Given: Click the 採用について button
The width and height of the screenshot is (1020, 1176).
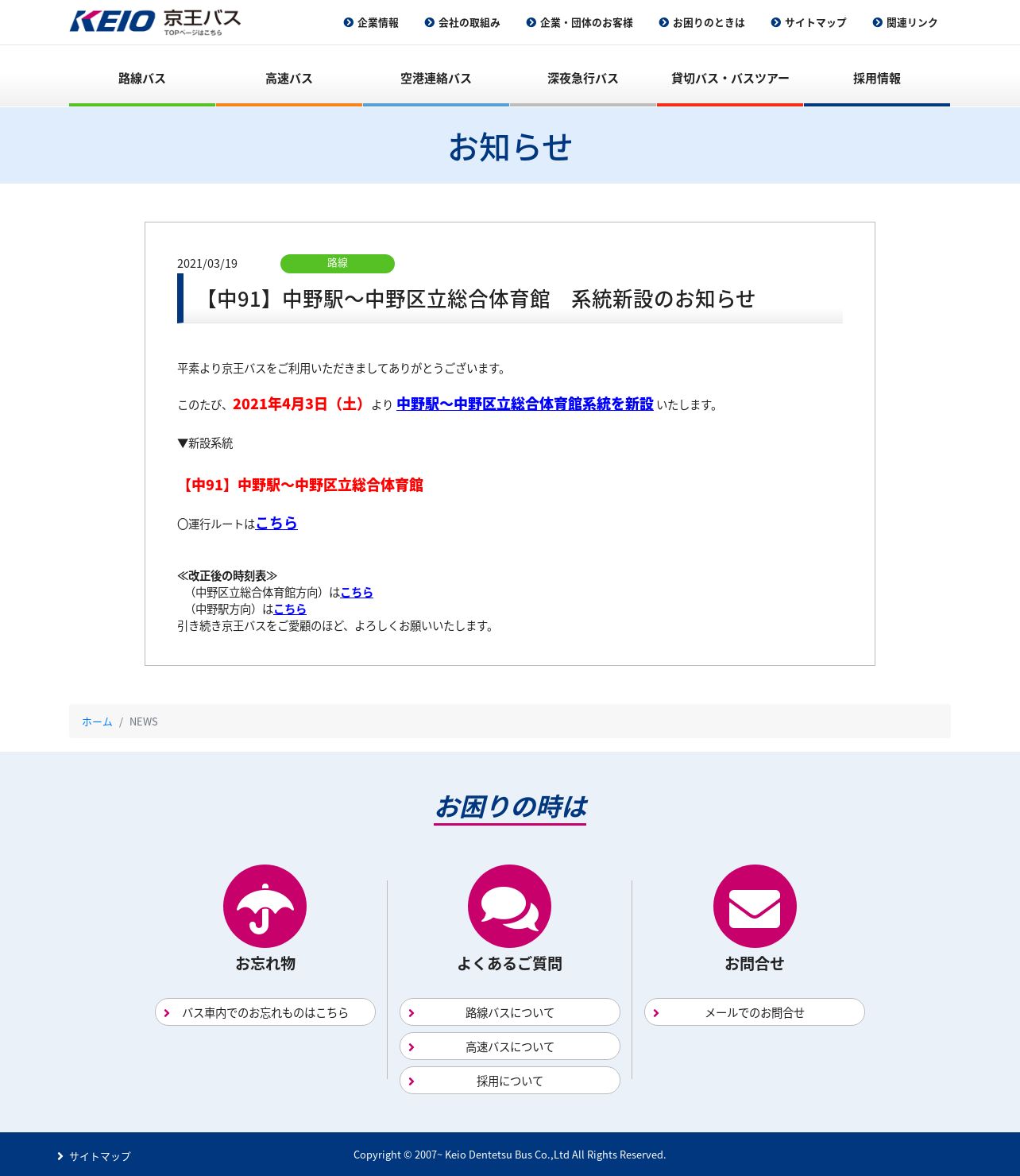Looking at the screenshot, I should click(x=510, y=1081).
